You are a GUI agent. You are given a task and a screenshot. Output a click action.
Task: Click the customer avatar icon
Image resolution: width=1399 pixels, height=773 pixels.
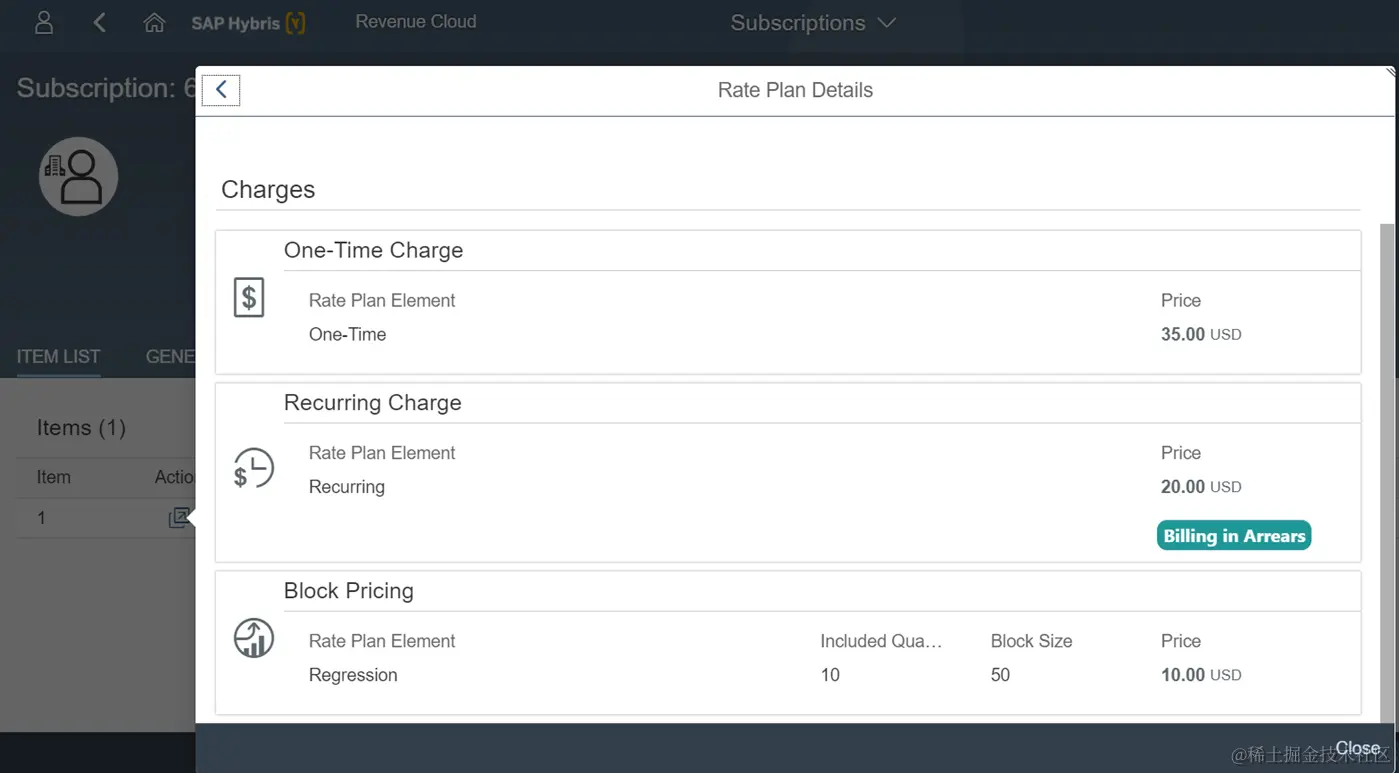pyautogui.click(x=79, y=177)
